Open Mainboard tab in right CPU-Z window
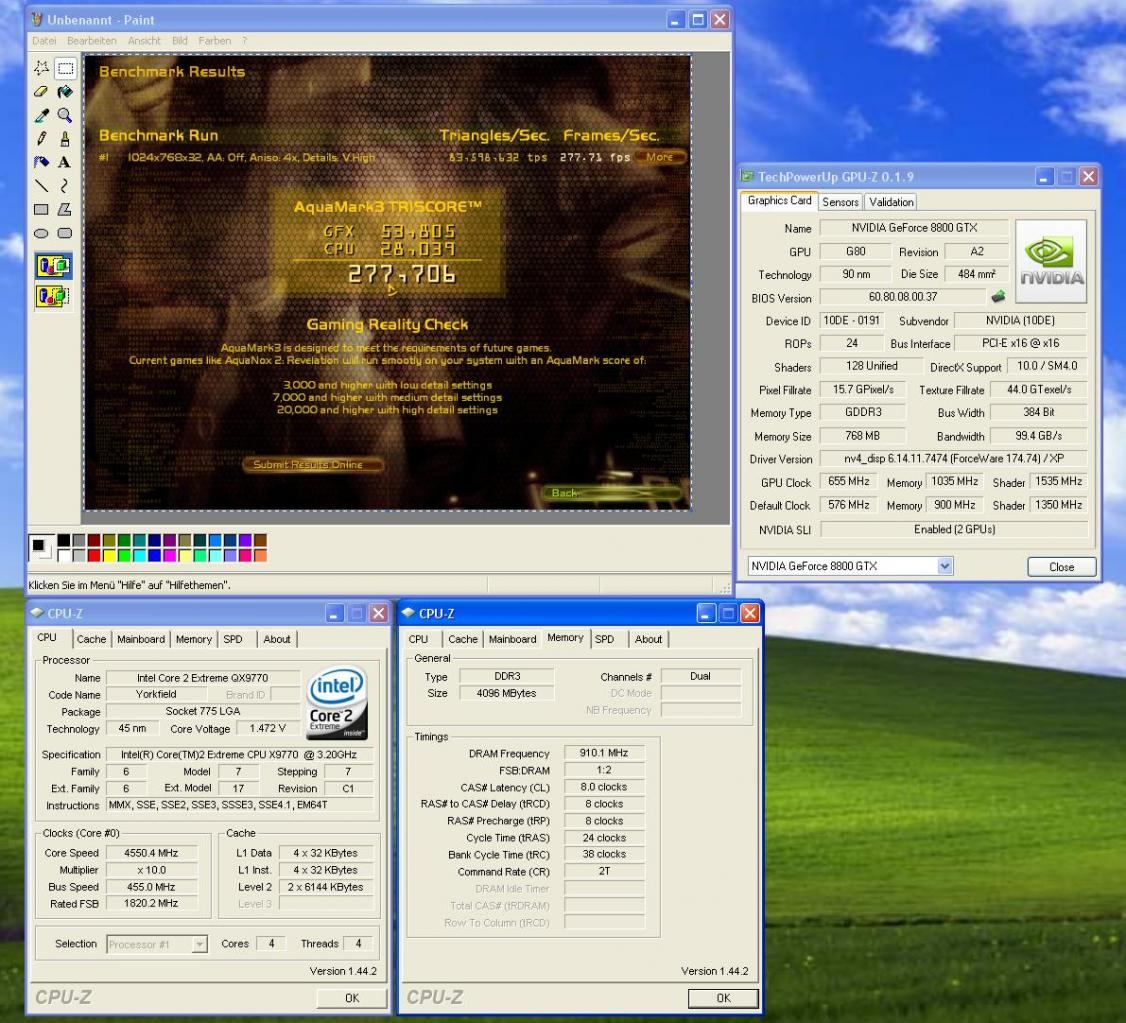Viewport: 1126px width, 1023px height. coord(512,639)
